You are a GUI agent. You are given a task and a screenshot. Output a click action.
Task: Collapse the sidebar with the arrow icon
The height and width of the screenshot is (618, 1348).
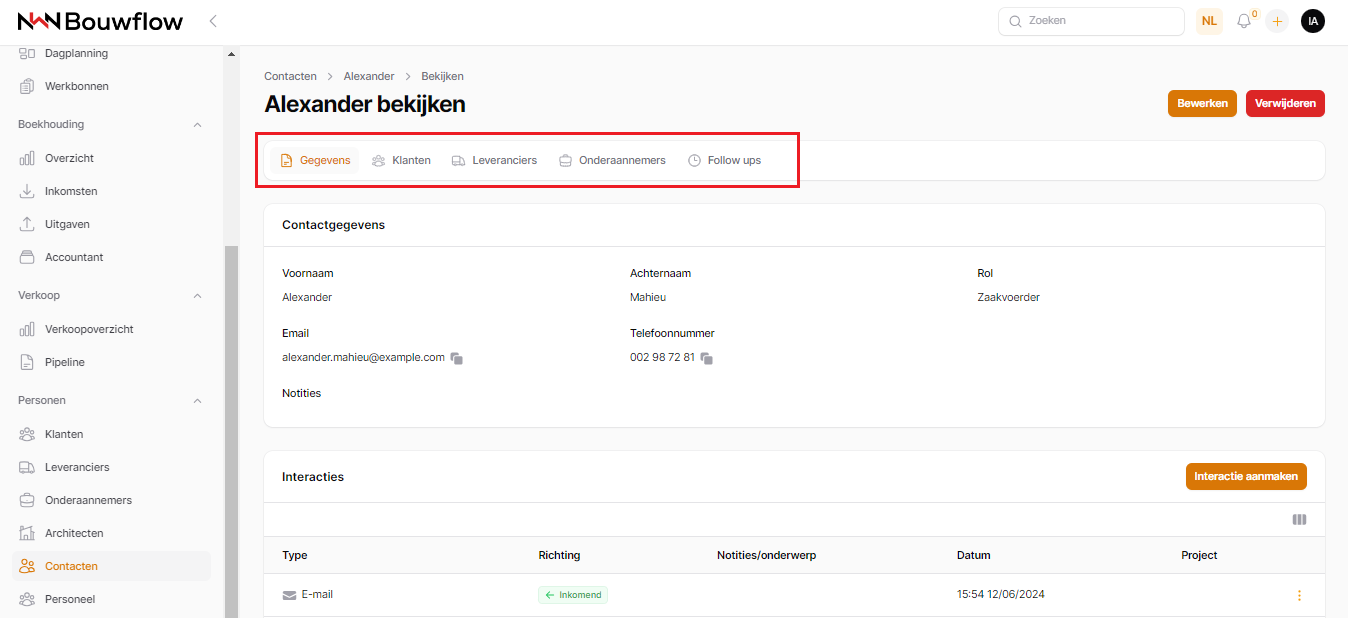tap(213, 21)
